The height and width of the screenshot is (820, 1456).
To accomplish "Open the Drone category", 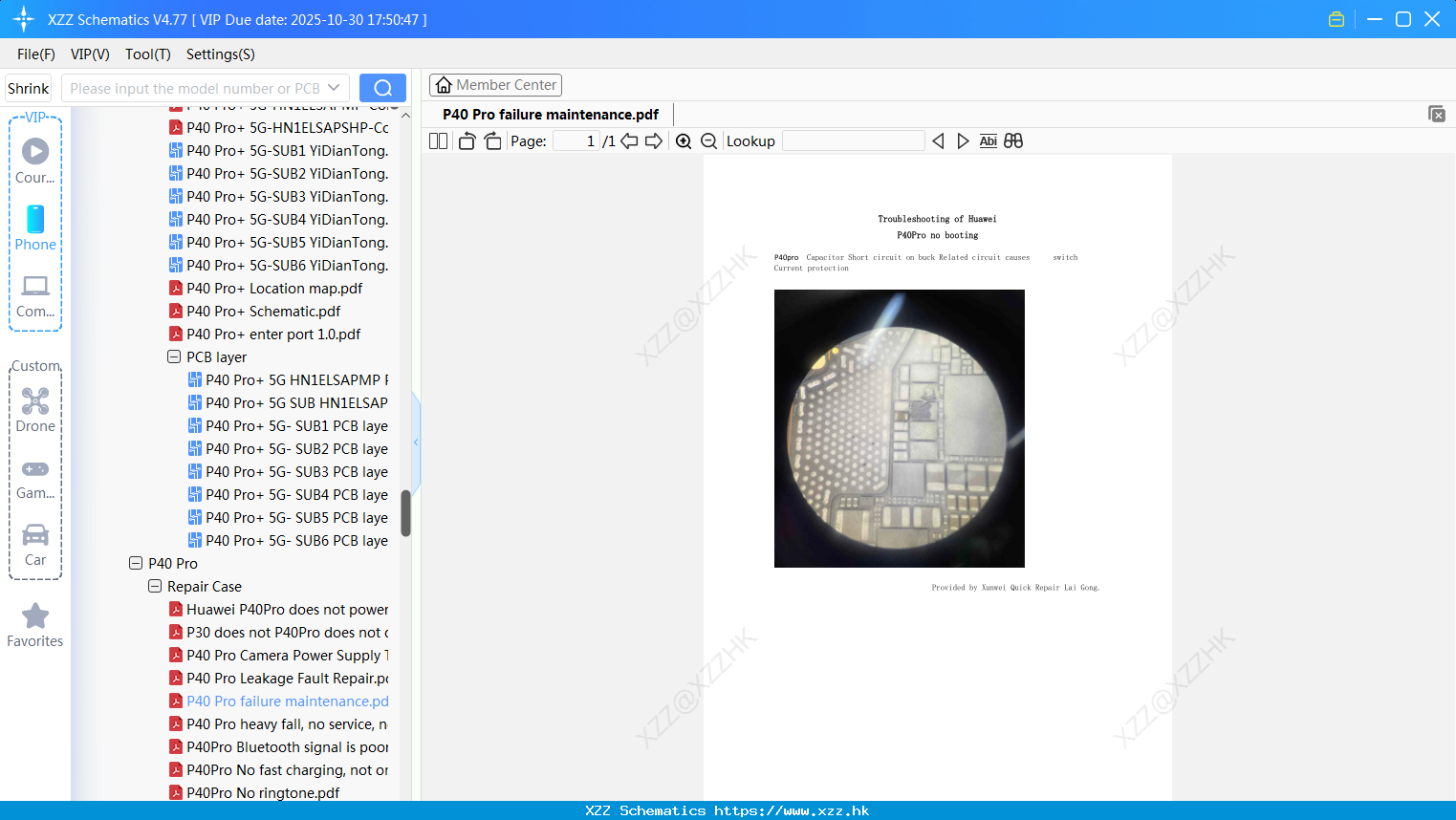I will 35,410.
